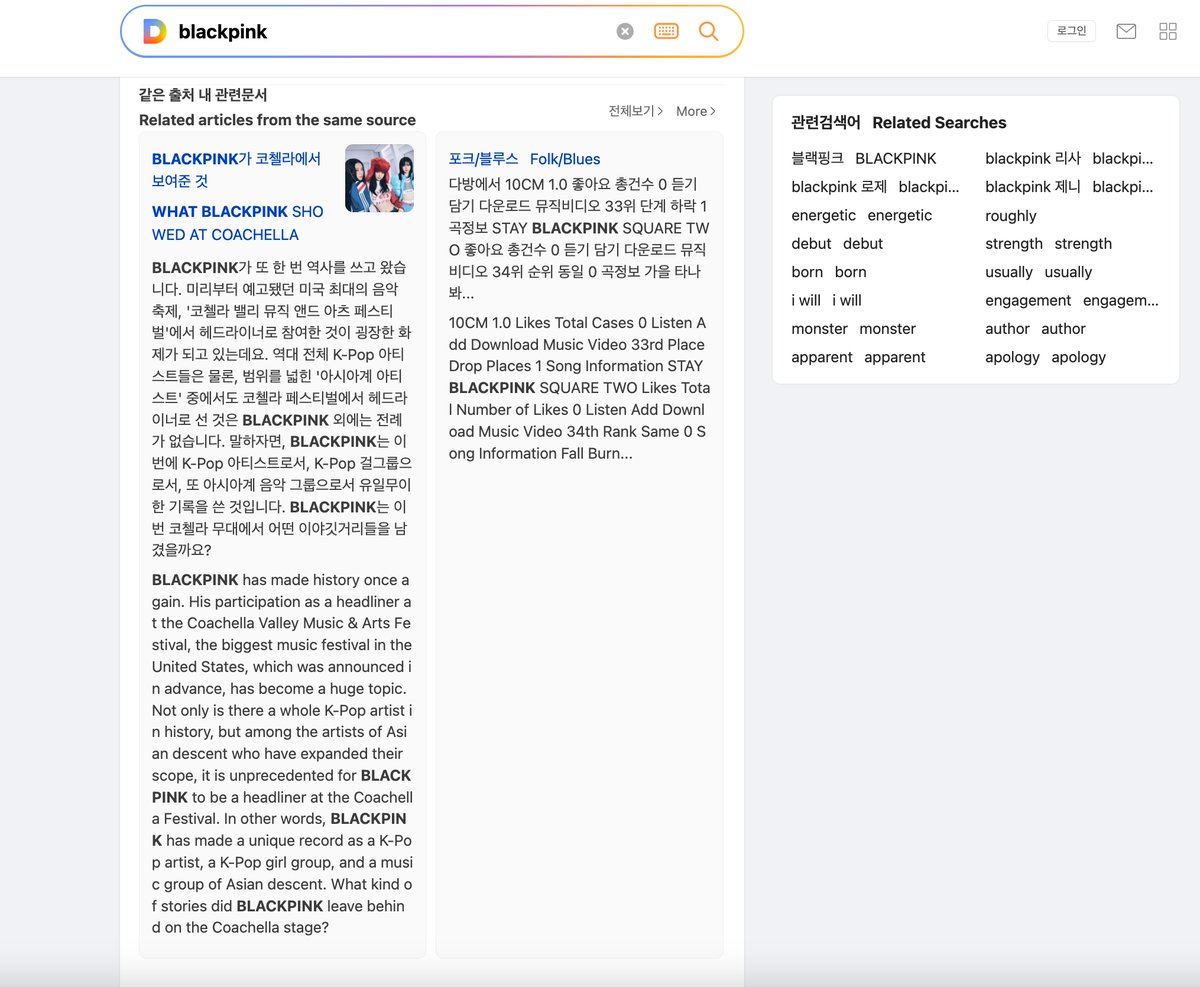This screenshot has height=987, width=1200.
Task: Select related search blackpink 리사
Action: (x=1069, y=158)
